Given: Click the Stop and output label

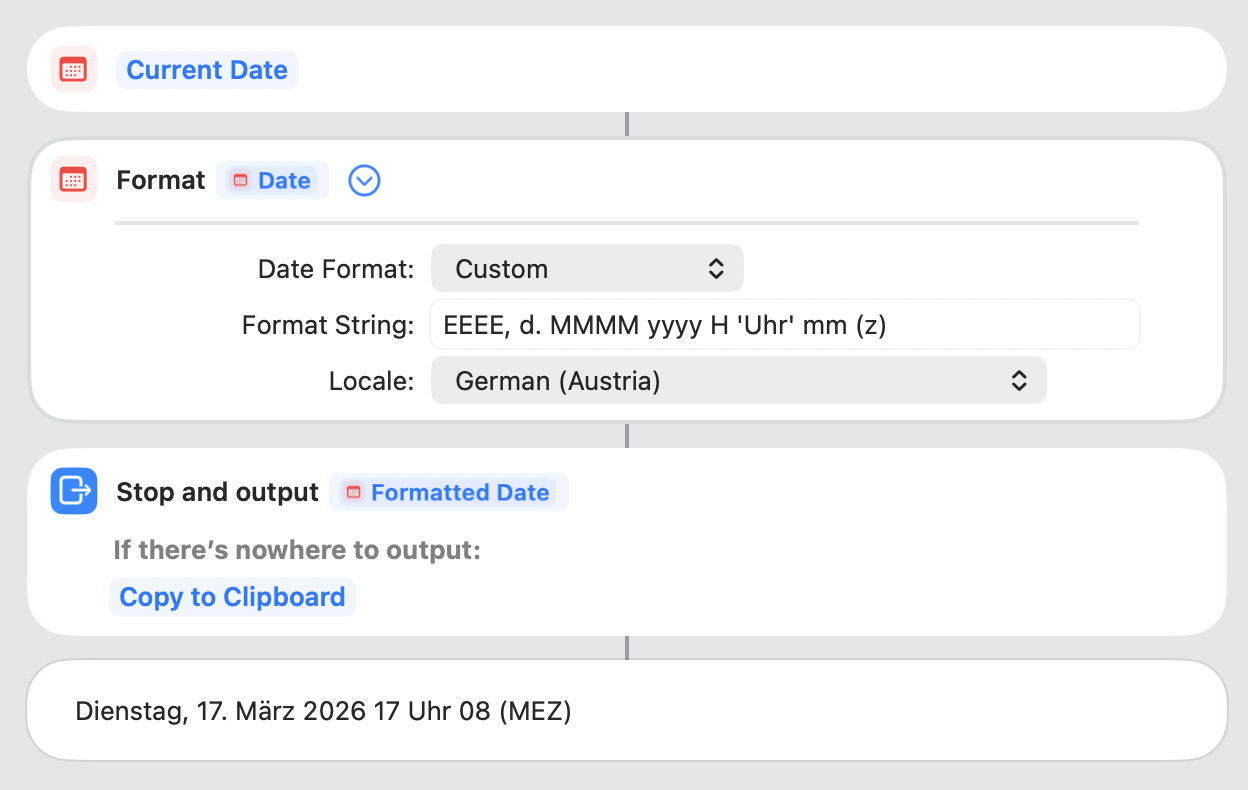Looking at the screenshot, I should click(x=218, y=492).
